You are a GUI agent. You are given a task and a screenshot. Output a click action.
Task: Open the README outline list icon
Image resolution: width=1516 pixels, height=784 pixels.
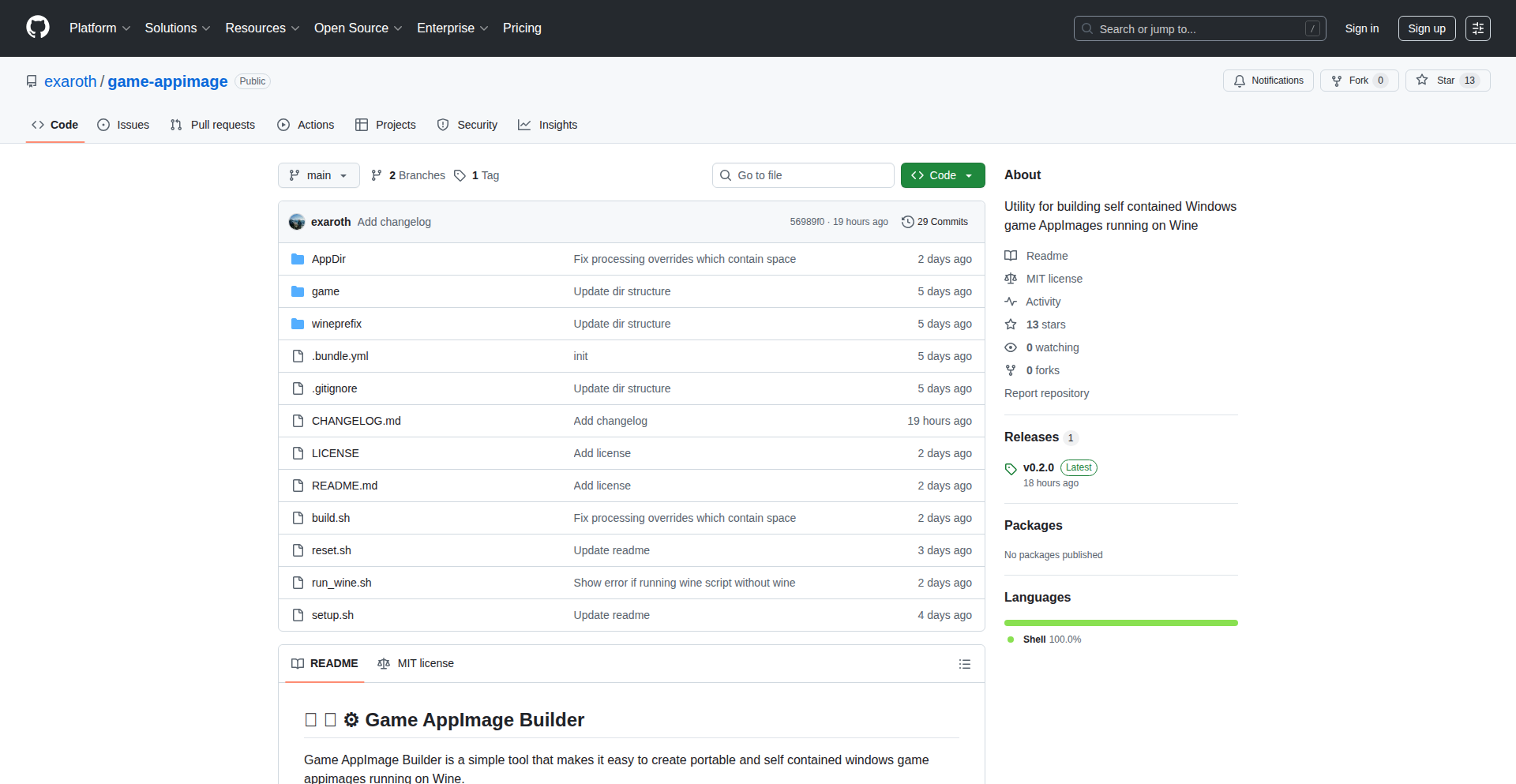click(x=964, y=664)
